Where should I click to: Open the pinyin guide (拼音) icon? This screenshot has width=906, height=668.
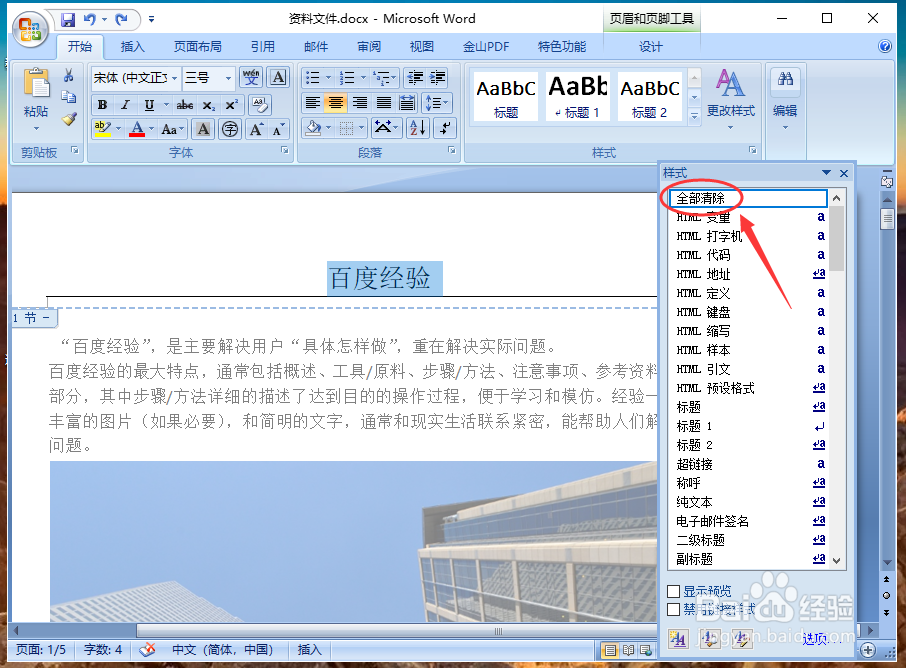coord(250,78)
